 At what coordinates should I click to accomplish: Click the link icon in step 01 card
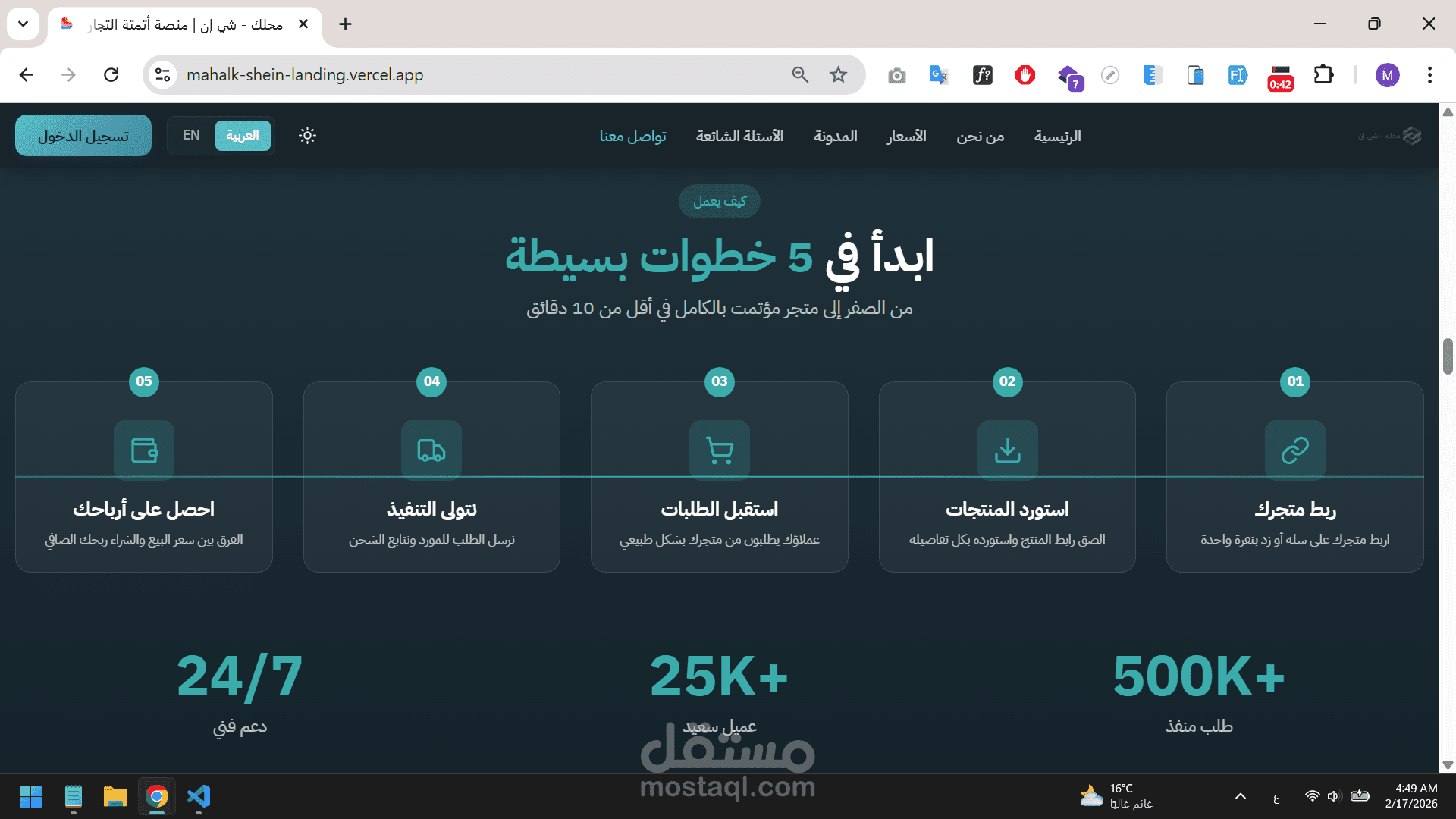pos(1294,450)
